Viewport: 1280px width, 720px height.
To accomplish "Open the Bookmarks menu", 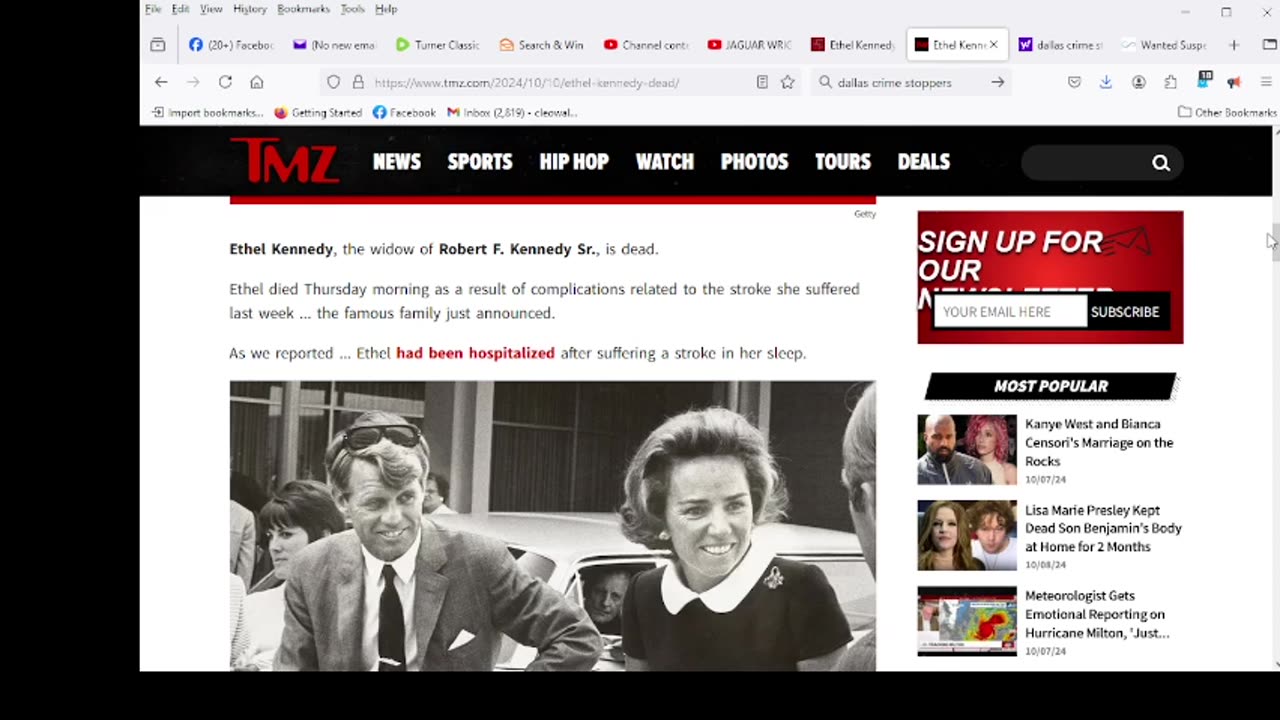I will 303,9.
